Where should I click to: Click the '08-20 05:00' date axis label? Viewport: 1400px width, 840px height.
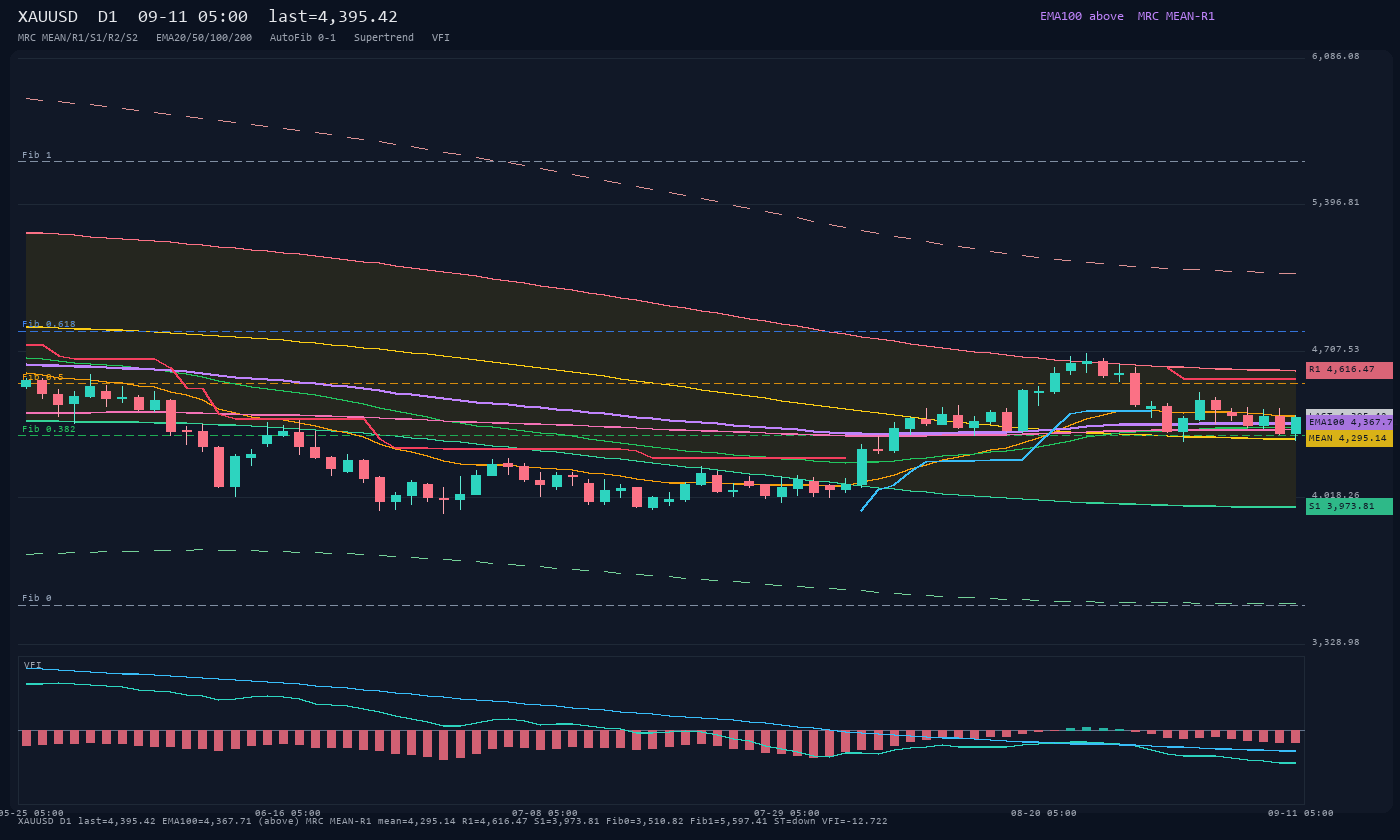pos(1044,813)
